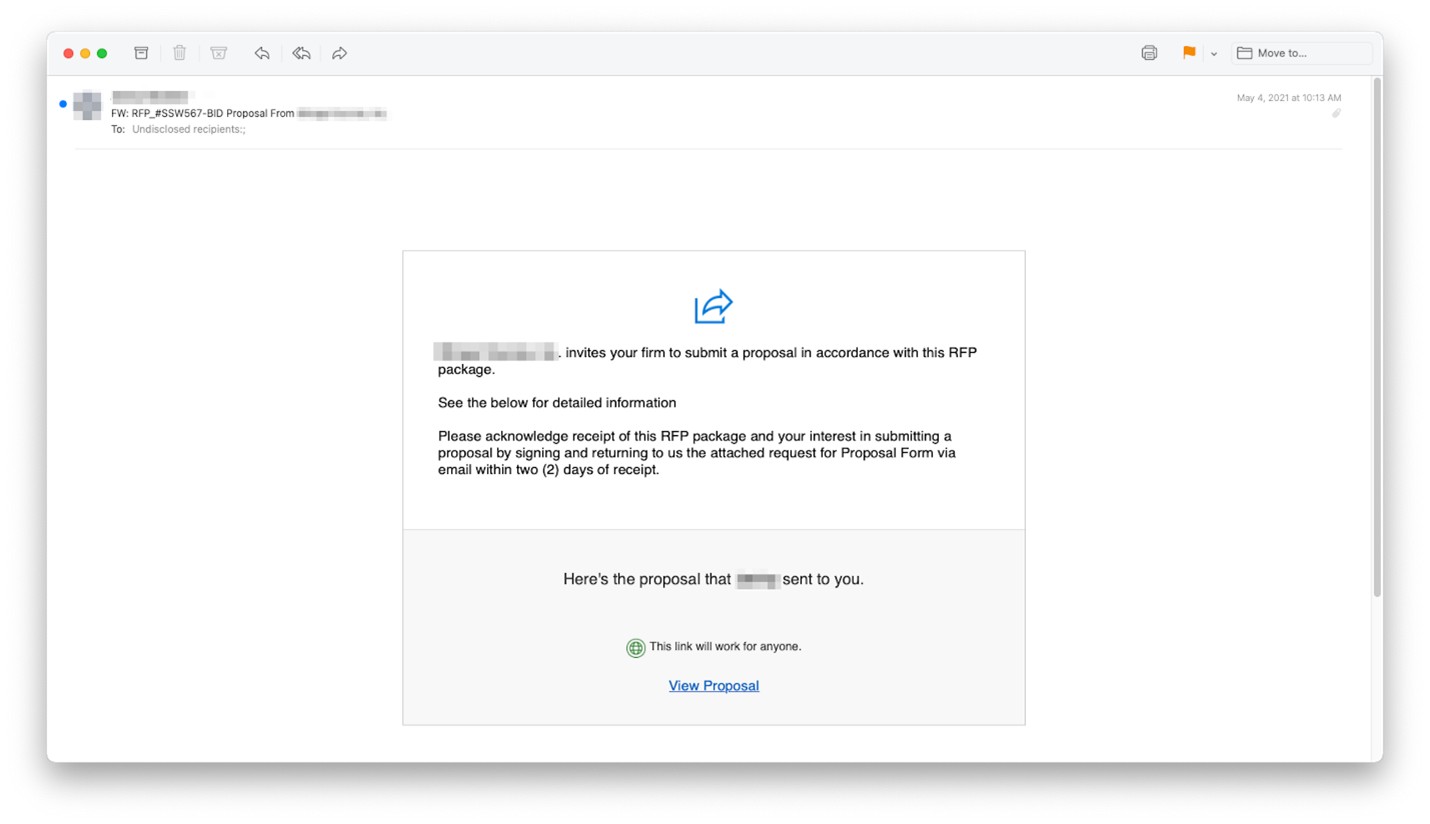The width and height of the screenshot is (1430, 824).
Task: Toggle the blue unread indicator dot
Action: coord(63,104)
